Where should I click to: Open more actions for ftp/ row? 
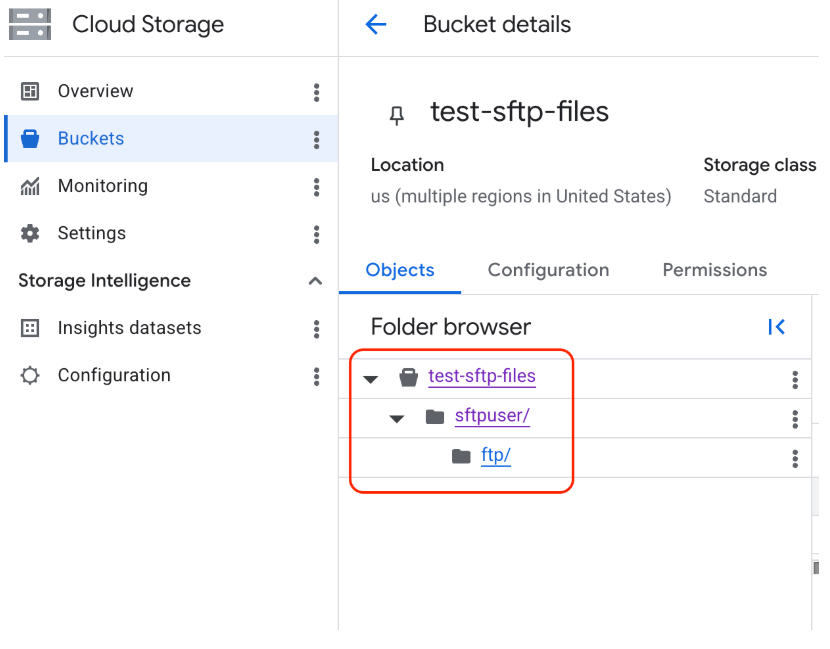pos(795,458)
